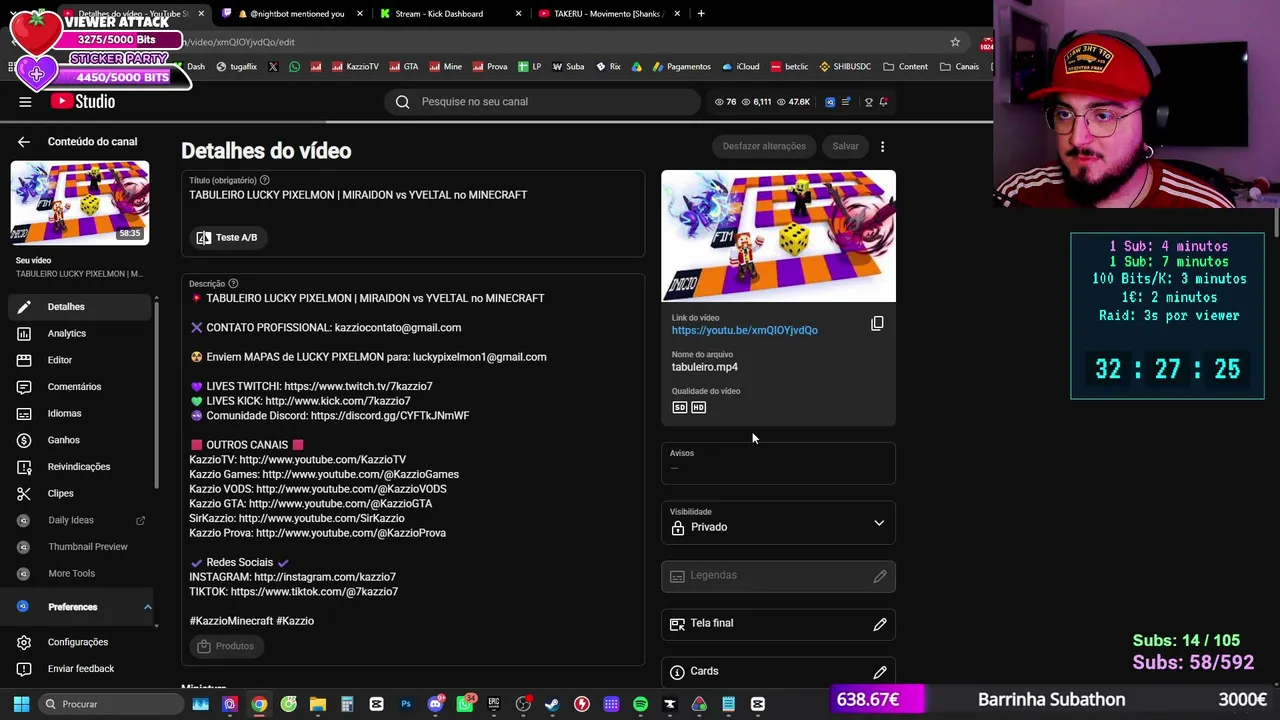This screenshot has width=1280, height=720.
Task: Open the Canais bookmarks folder
Action: pyautogui.click(x=960, y=67)
